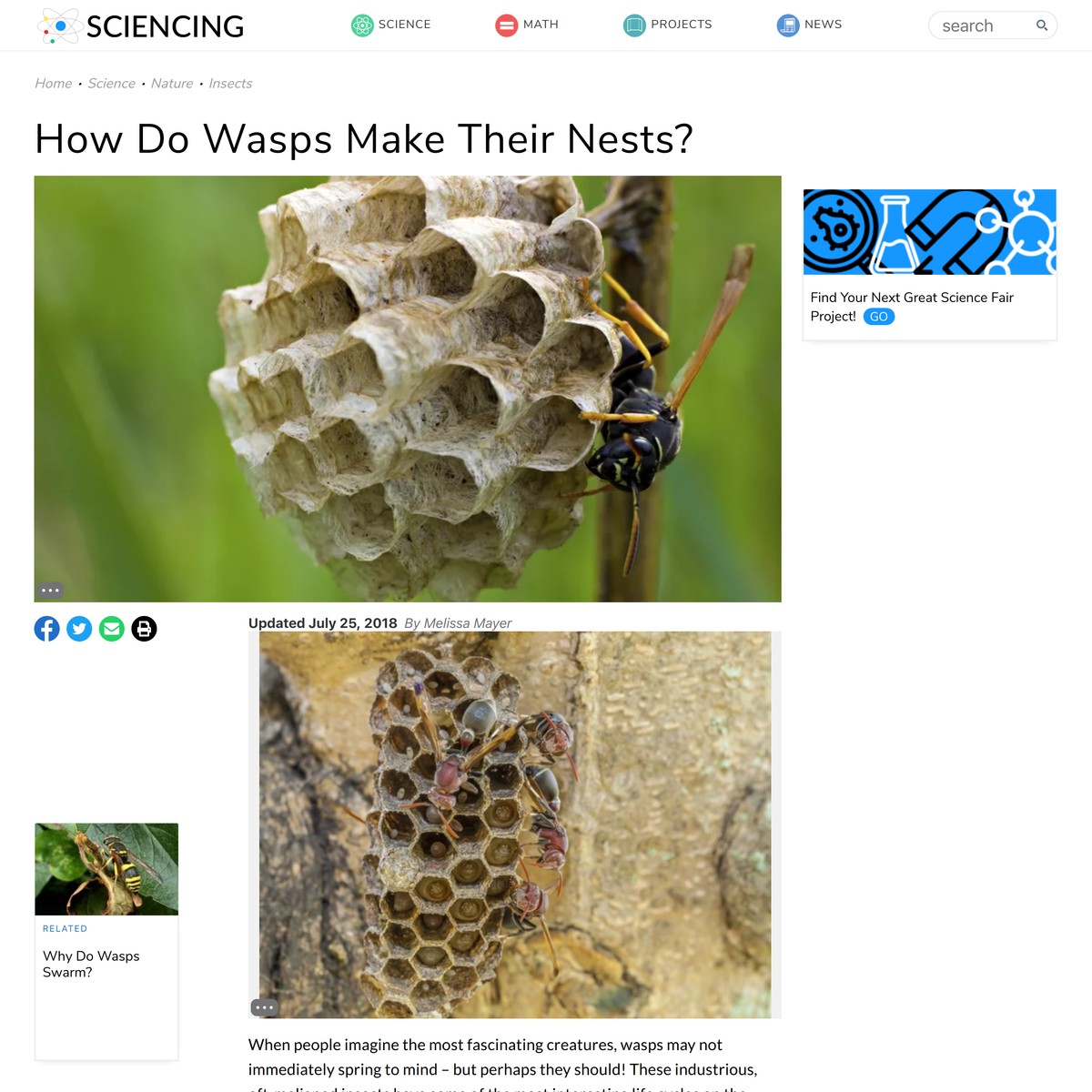Open the News menu
The height and width of the screenshot is (1092, 1092).
click(809, 25)
